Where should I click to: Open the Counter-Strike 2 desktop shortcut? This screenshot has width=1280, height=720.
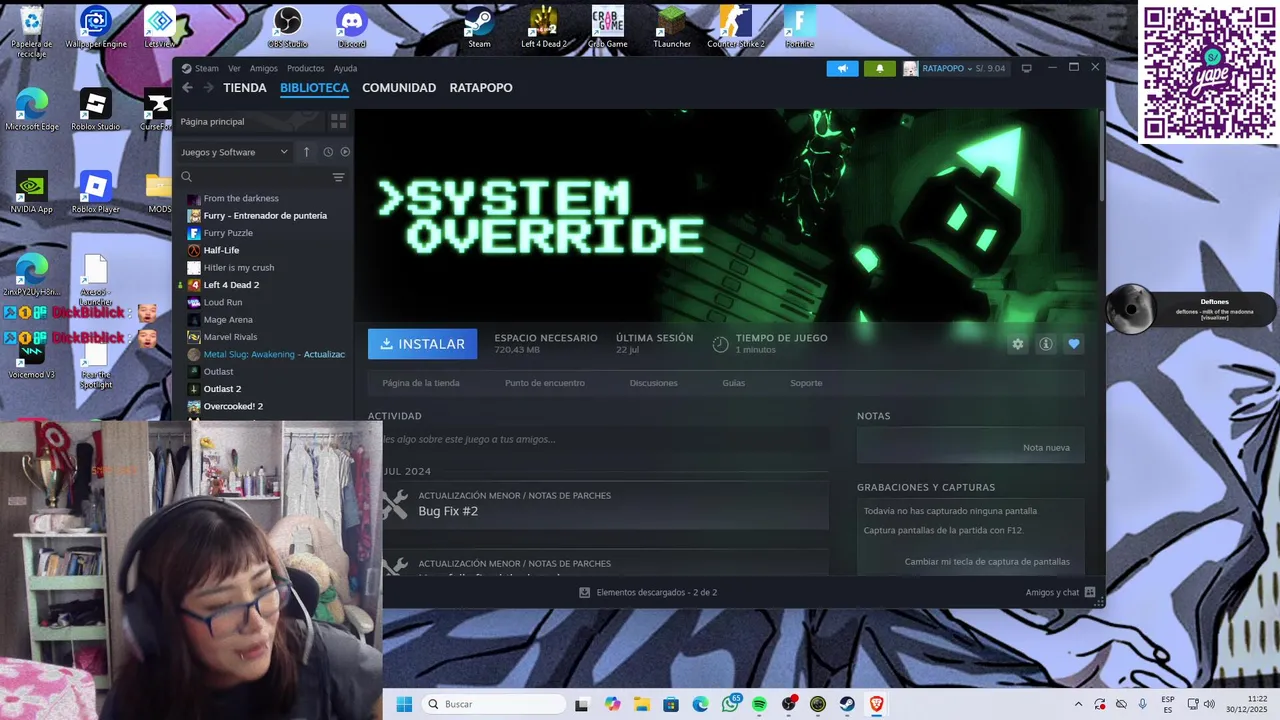(x=736, y=27)
